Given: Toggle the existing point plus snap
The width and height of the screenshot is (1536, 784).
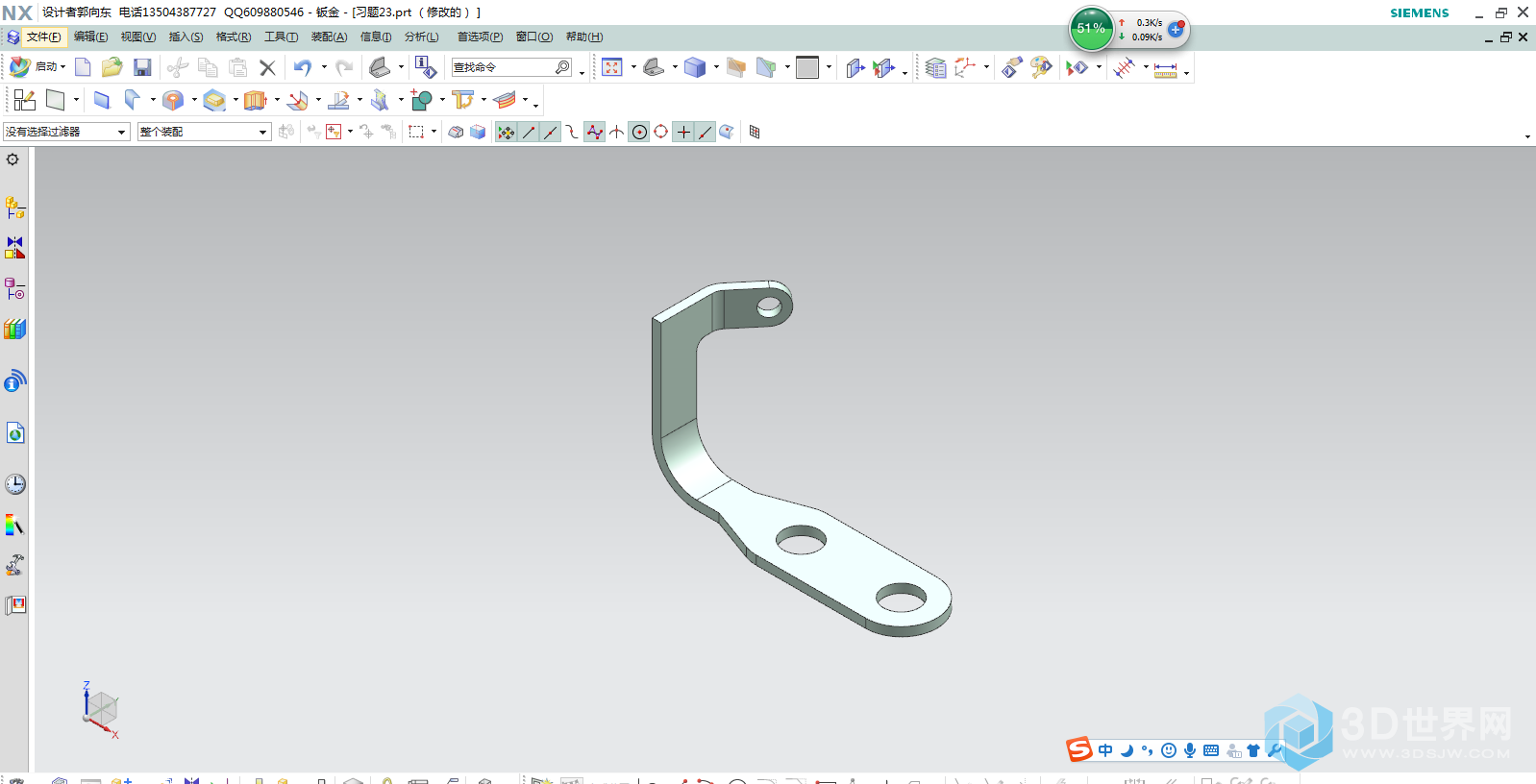Looking at the screenshot, I should [683, 133].
